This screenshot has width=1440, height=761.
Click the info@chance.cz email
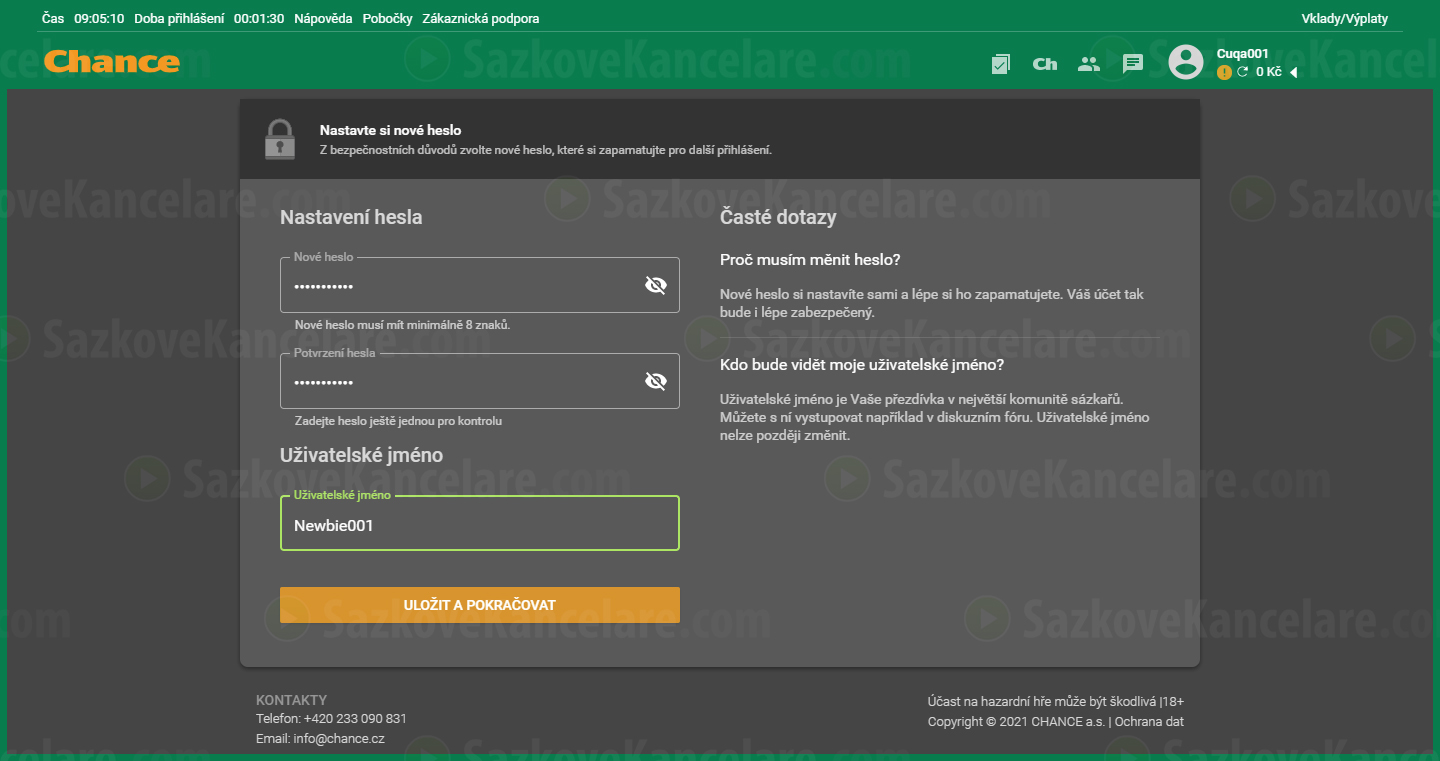339,739
